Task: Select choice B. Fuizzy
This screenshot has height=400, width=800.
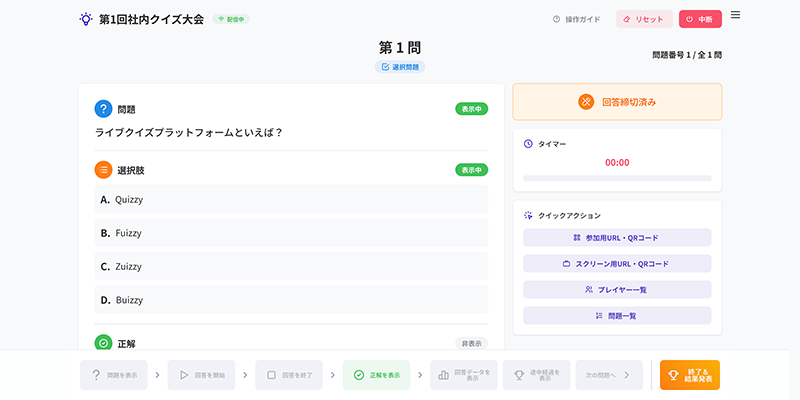Action: coord(291,233)
